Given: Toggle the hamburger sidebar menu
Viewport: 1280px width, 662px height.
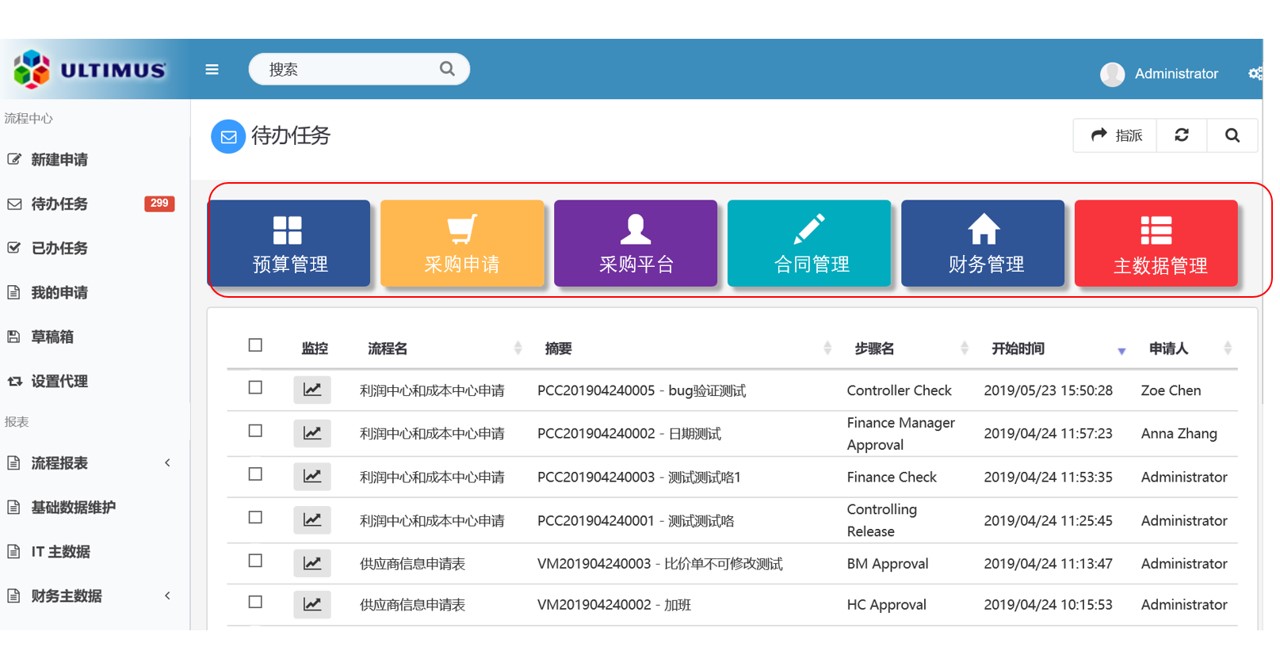Looking at the screenshot, I should point(212,69).
